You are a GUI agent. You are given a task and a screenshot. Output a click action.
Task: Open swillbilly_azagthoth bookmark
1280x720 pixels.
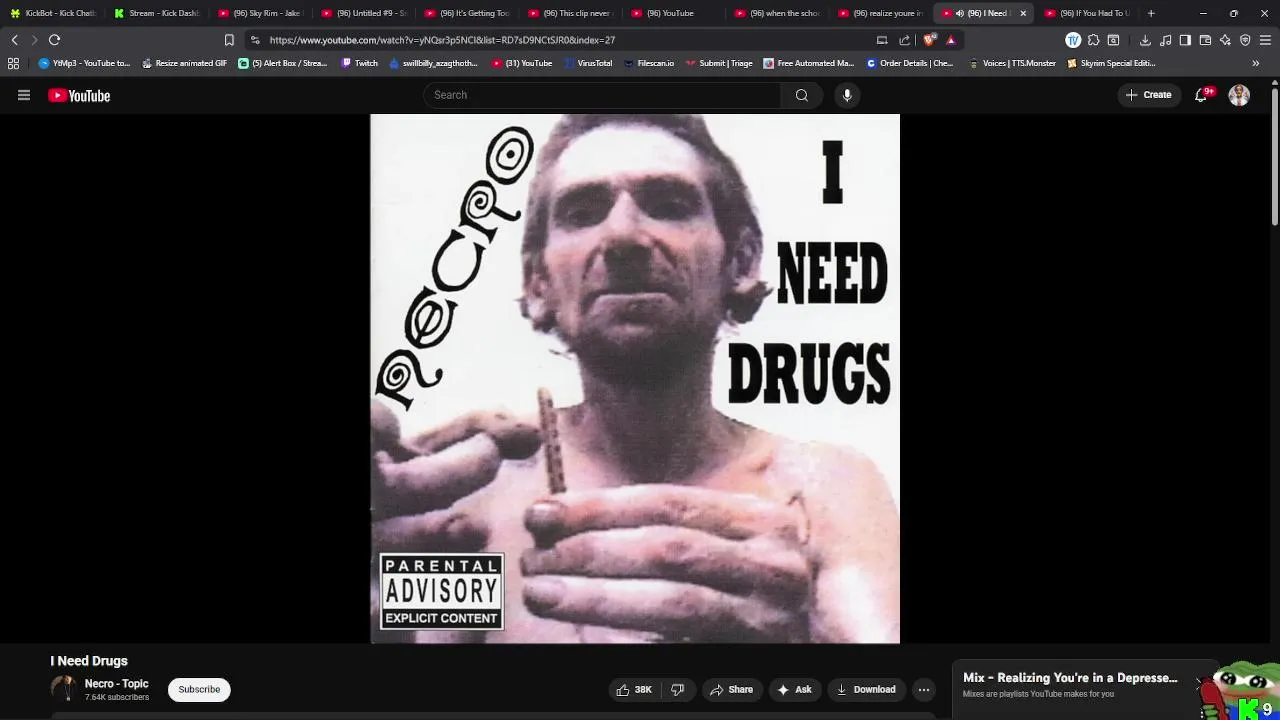pyautogui.click(x=434, y=63)
